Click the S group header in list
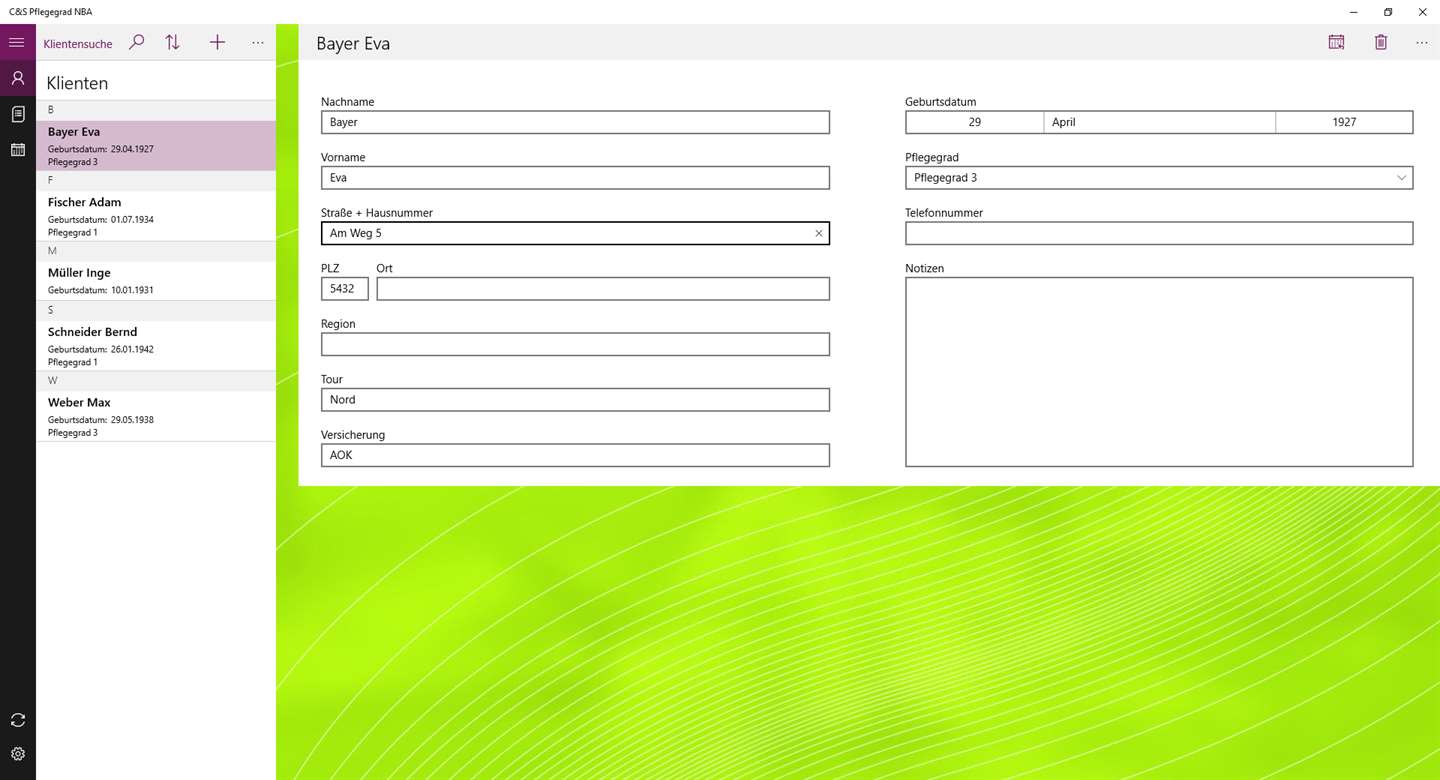 click(156, 310)
